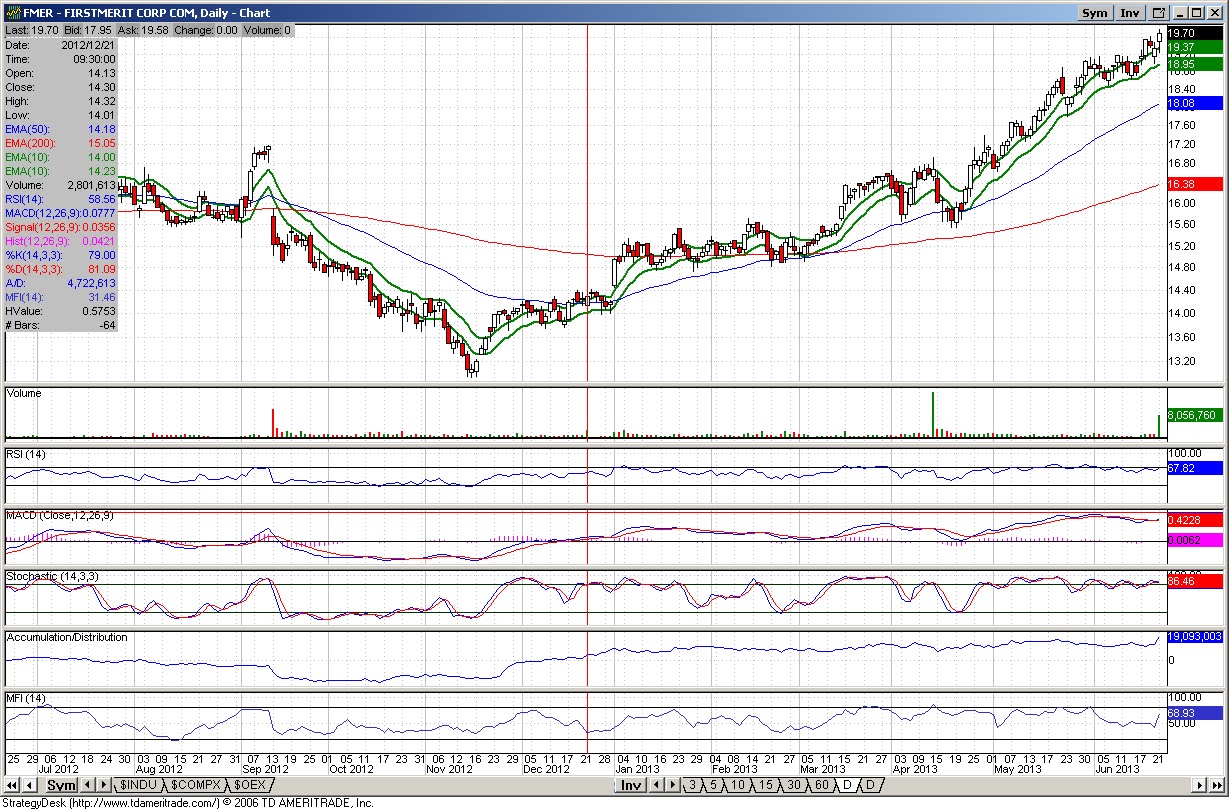Click the blue 18.08 EMA(50) price label
This screenshot has width=1229, height=809.
click(x=1194, y=103)
